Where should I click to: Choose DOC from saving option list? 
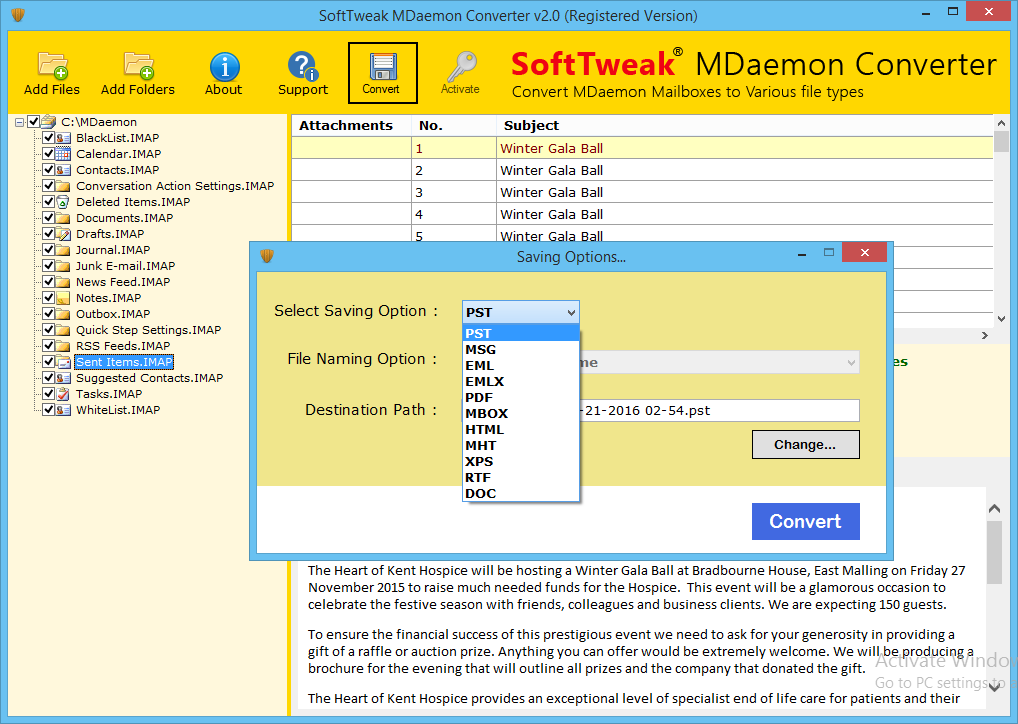point(521,493)
